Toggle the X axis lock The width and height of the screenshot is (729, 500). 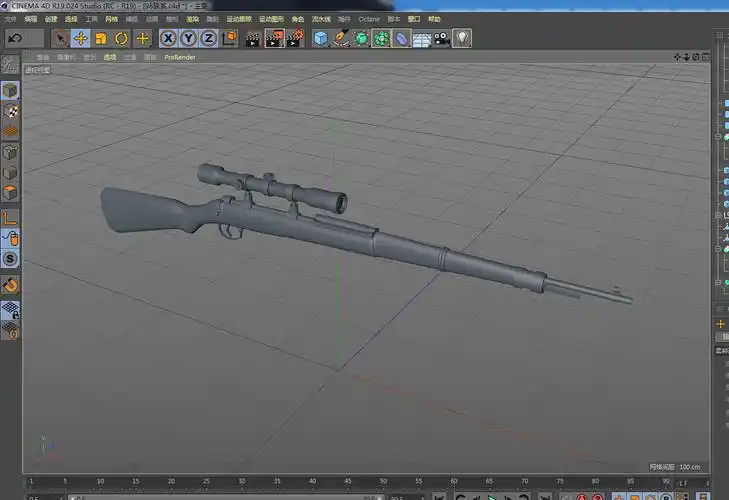click(x=168, y=38)
